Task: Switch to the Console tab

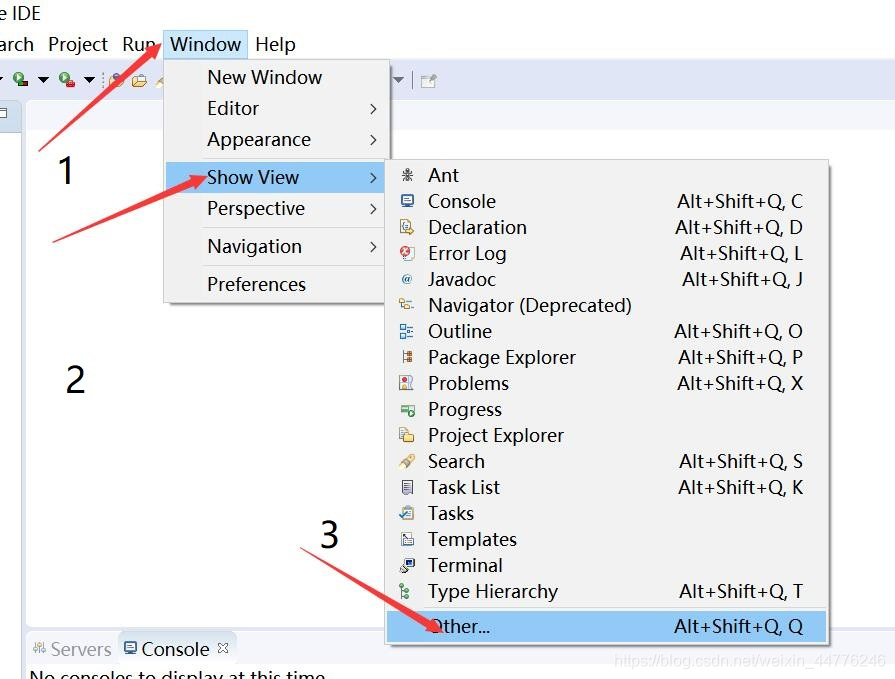Action: pos(176,649)
